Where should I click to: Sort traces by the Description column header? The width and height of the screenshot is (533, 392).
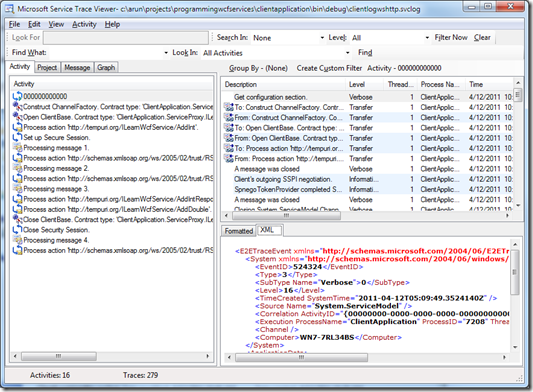[x=283, y=84]
